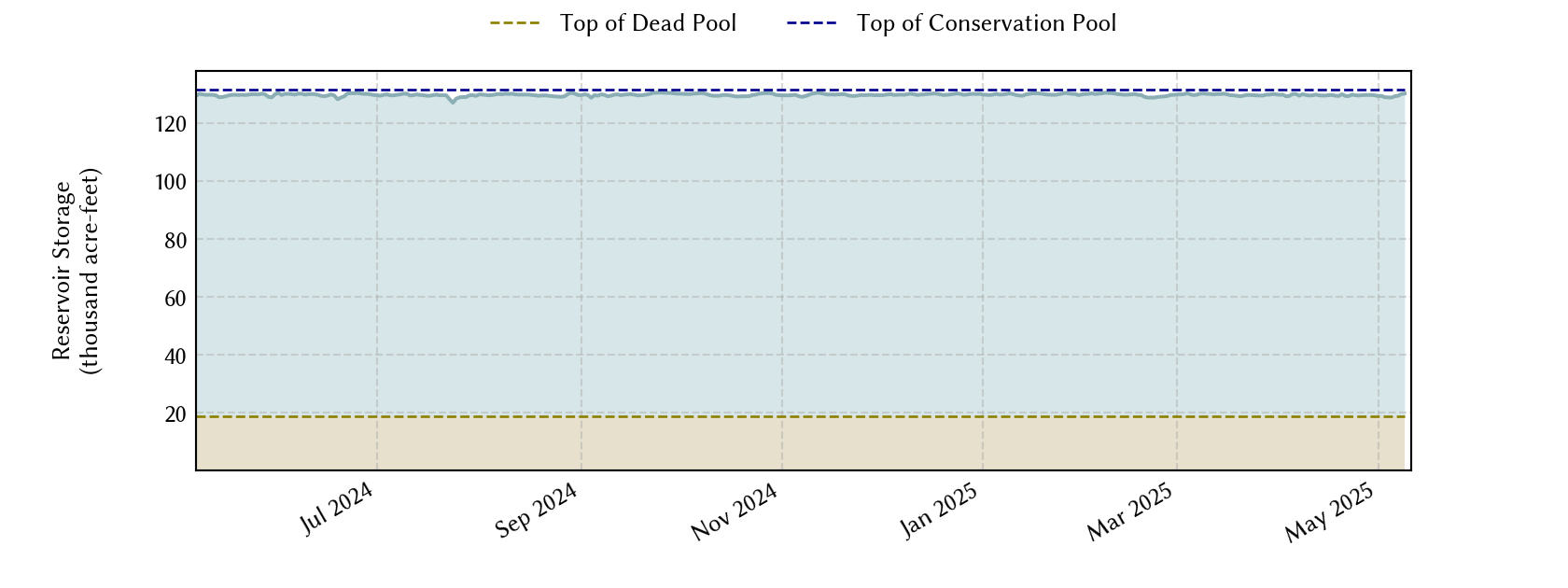Click the 'Jan 2025' x-axis label

(939, 511)
